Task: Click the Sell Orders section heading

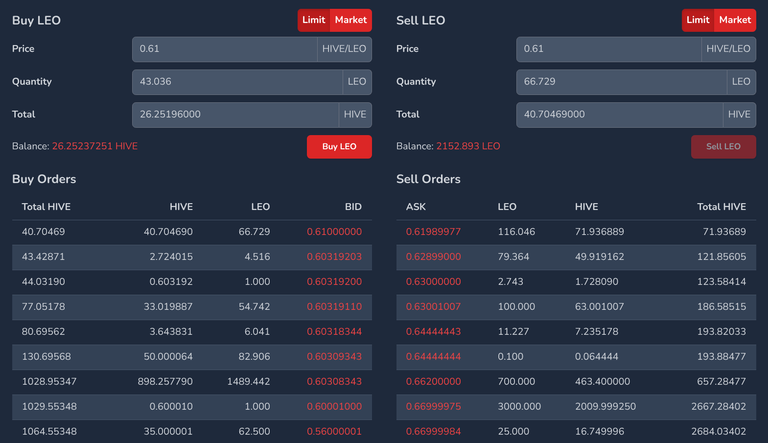Action: click(x=428, y=179)
